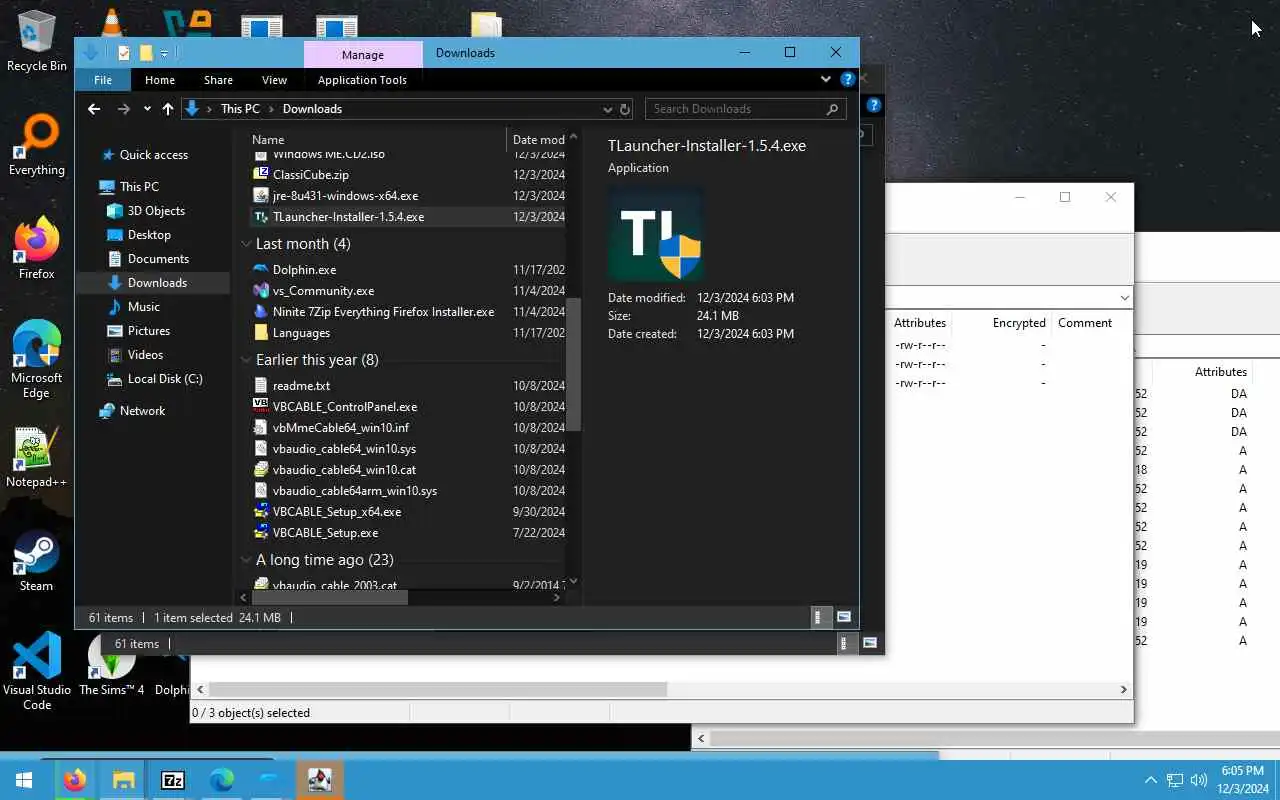
Task: Click Microsoft Edge in the taskbar
Action: tap(221, 780)
